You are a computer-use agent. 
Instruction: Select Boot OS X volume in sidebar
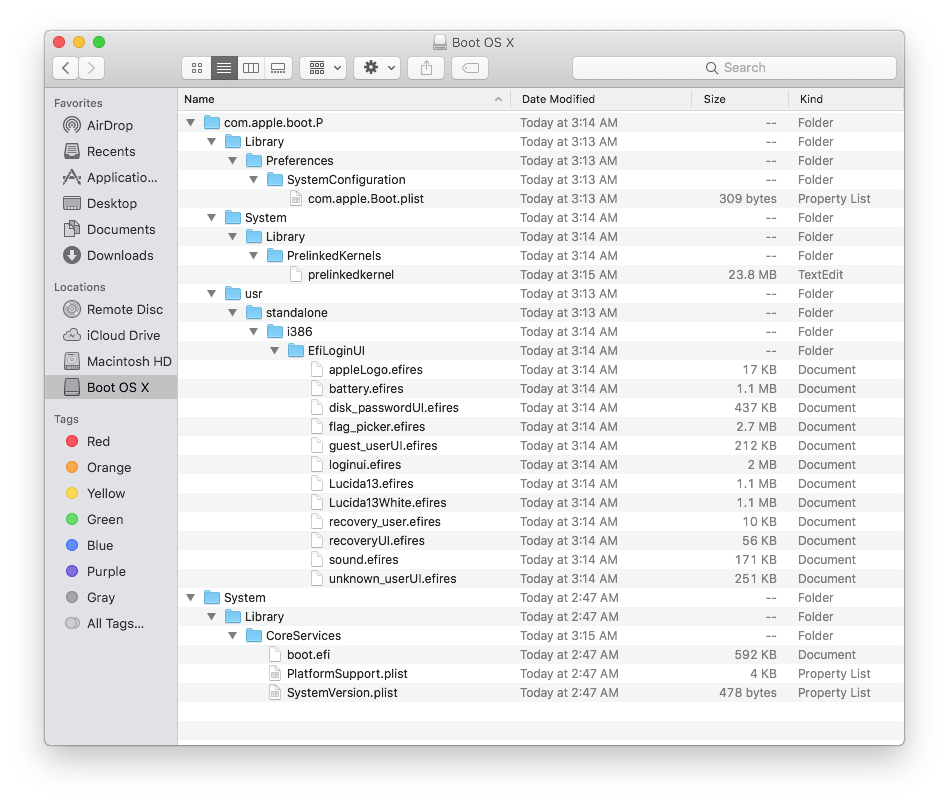pyautogui.click(x=111, y=387)
